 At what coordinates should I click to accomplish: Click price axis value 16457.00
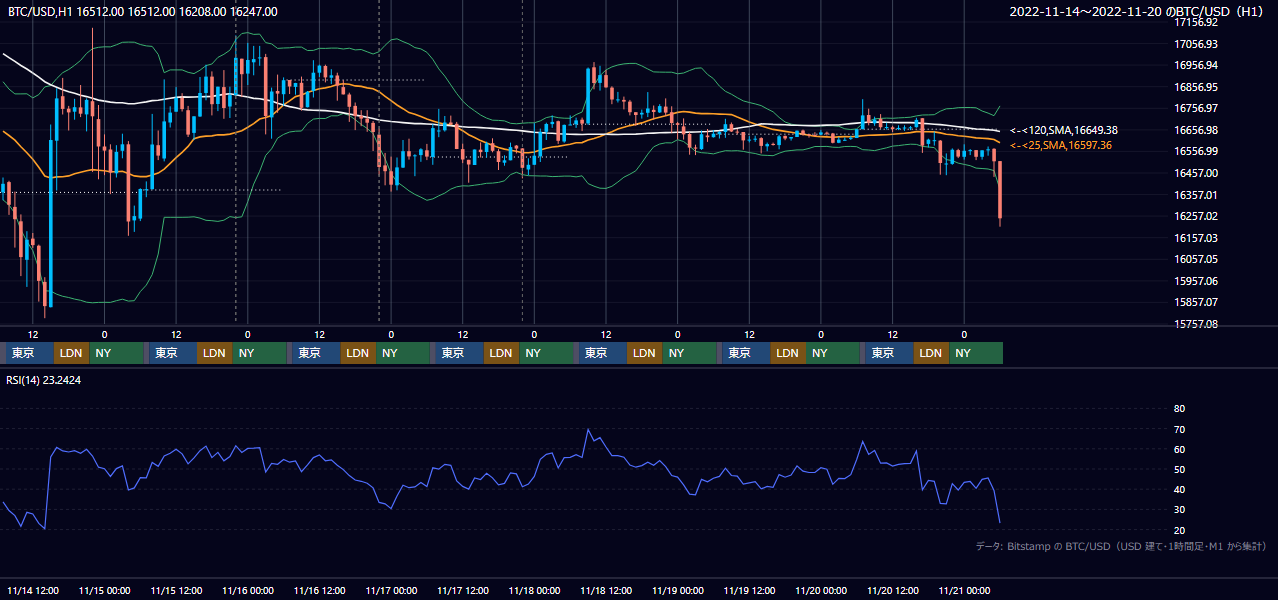click(1195, 173)
